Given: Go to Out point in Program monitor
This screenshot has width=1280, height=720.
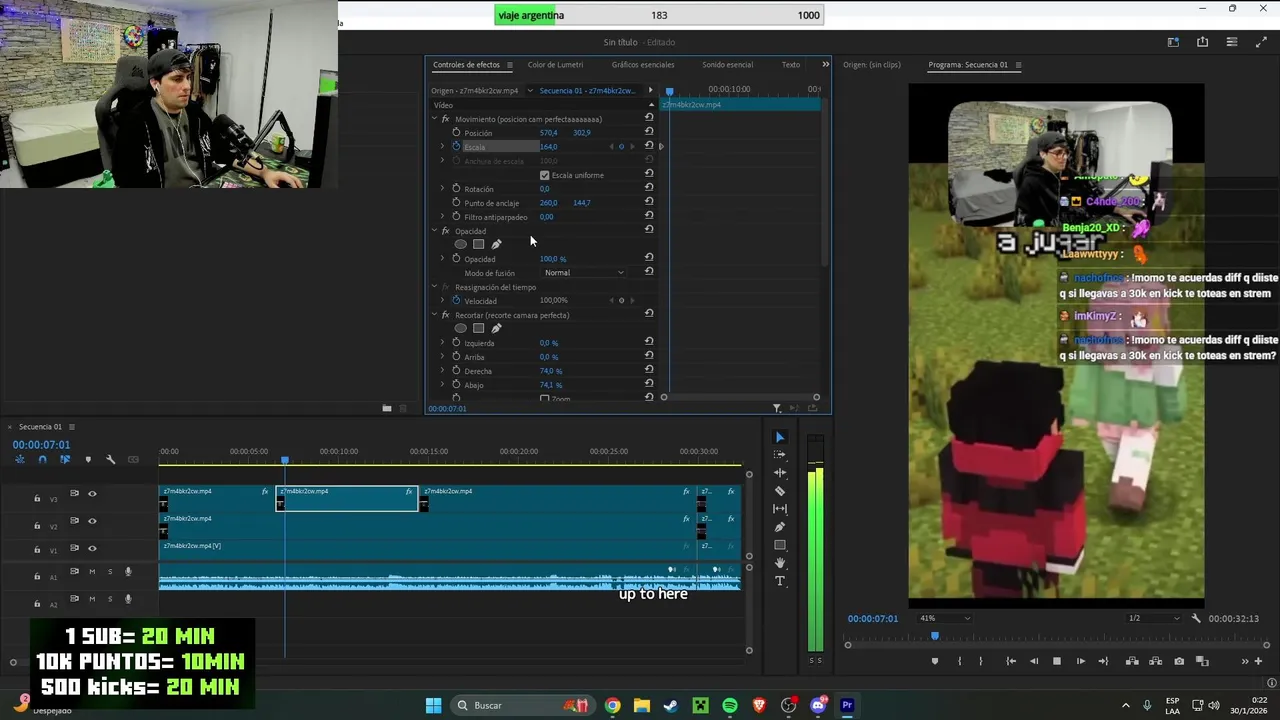Looking at the screenshot, I should [x=1103, y=661].
